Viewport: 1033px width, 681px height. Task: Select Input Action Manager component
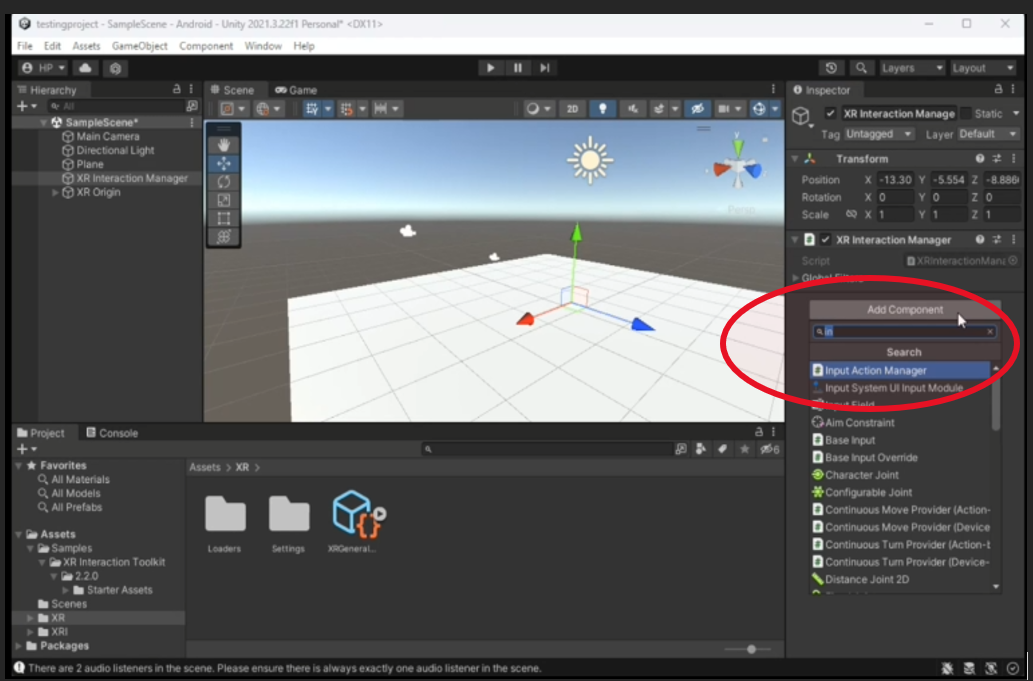900,370
